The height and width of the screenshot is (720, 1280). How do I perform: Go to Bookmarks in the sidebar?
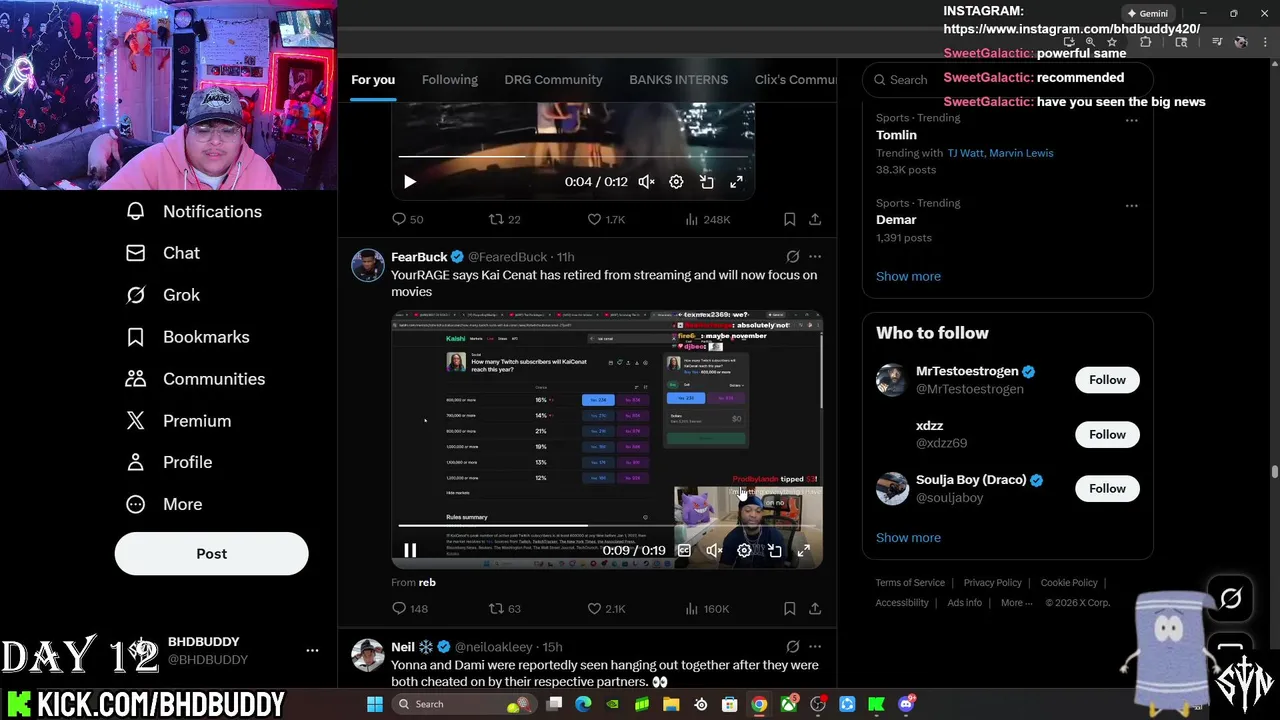point(187,337)
